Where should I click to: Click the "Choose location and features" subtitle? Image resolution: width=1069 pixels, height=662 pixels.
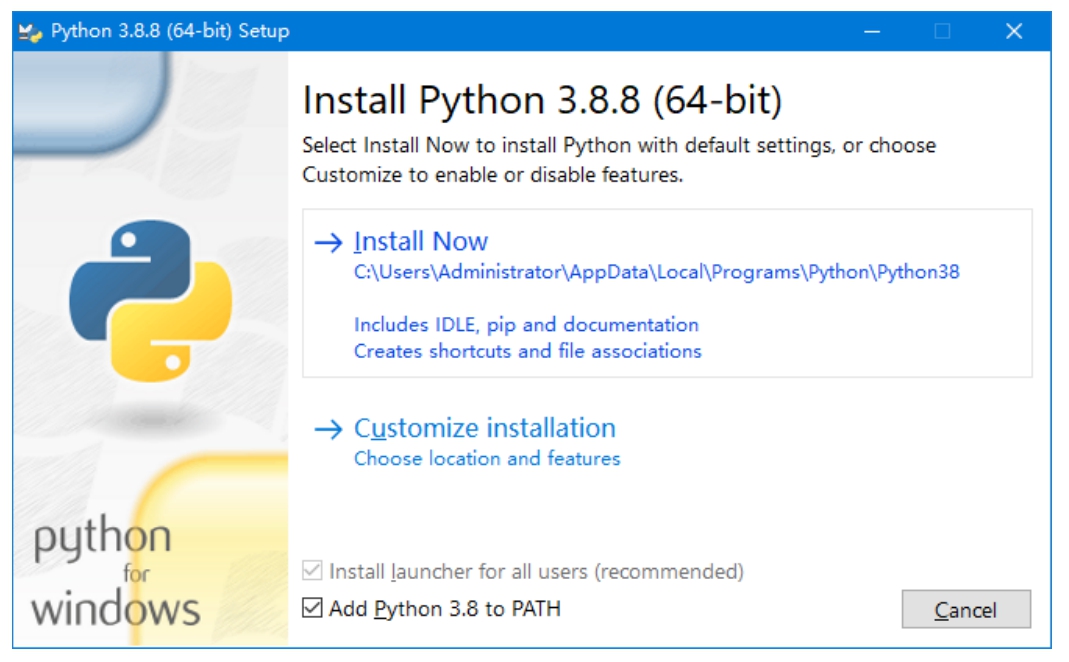tap(487, 459)
